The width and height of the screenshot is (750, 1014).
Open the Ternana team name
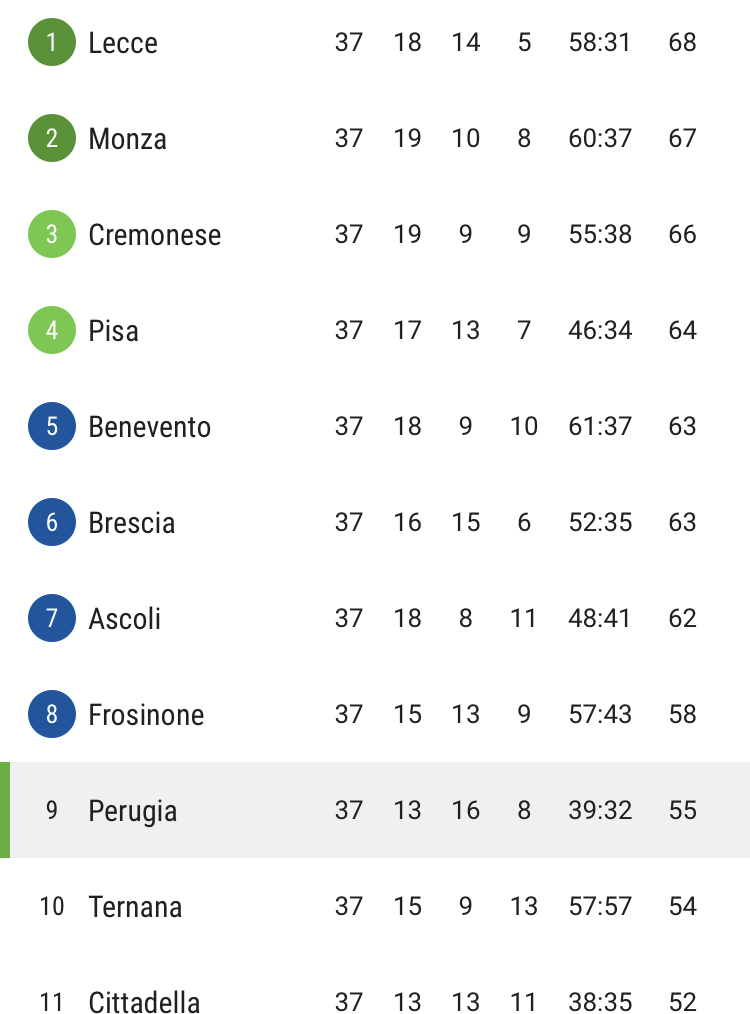pos(135,907)
